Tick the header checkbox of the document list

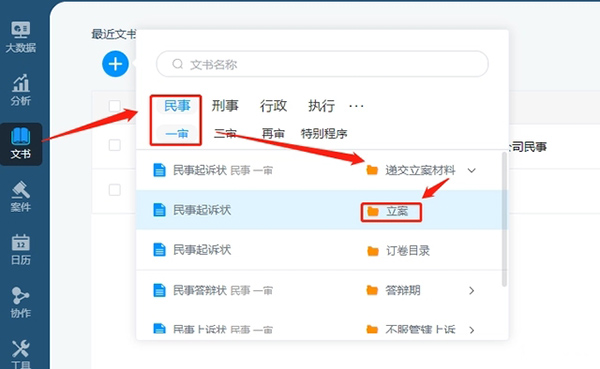pos(115,106)
